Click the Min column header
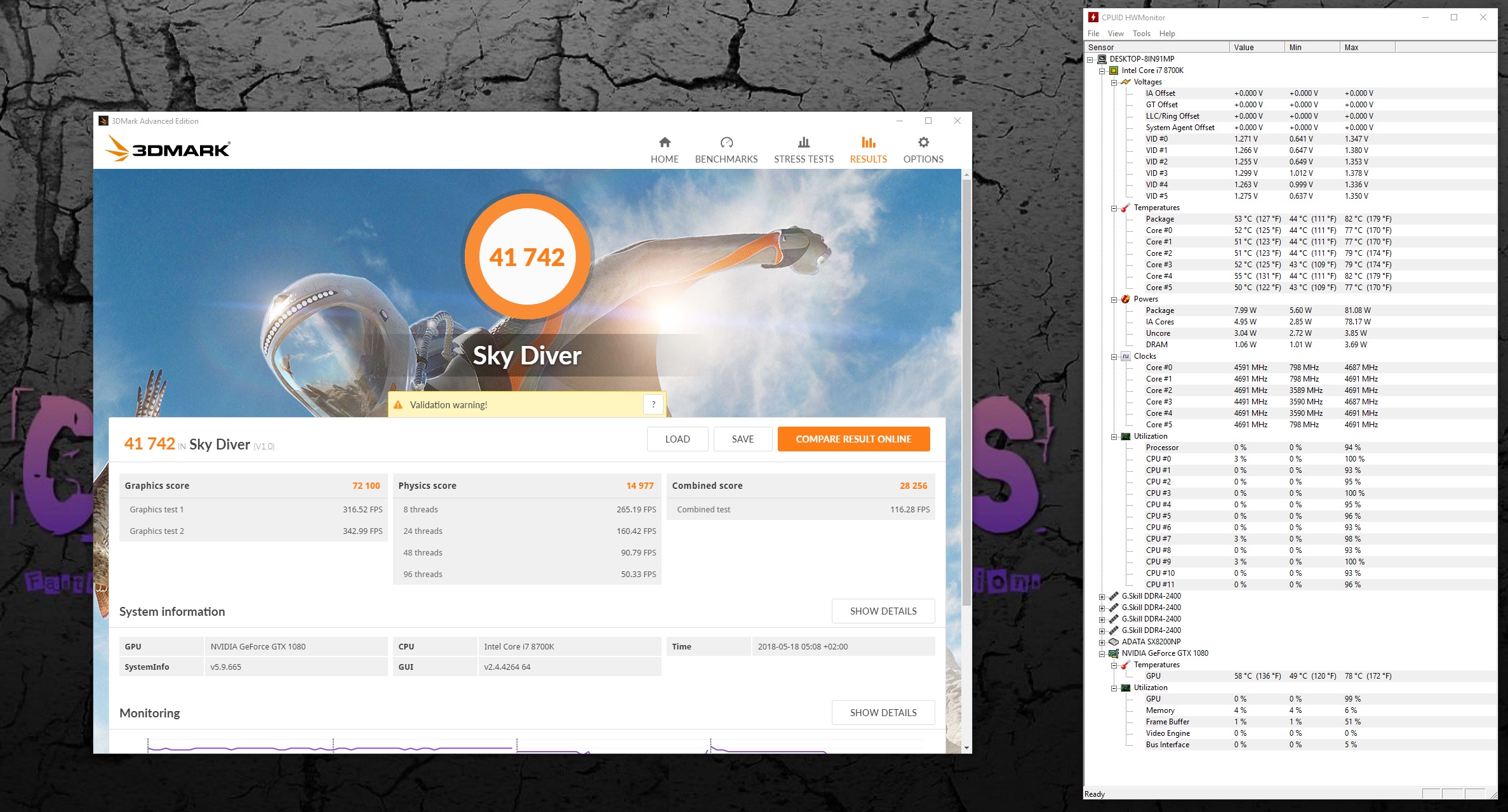 (1312, 47)
